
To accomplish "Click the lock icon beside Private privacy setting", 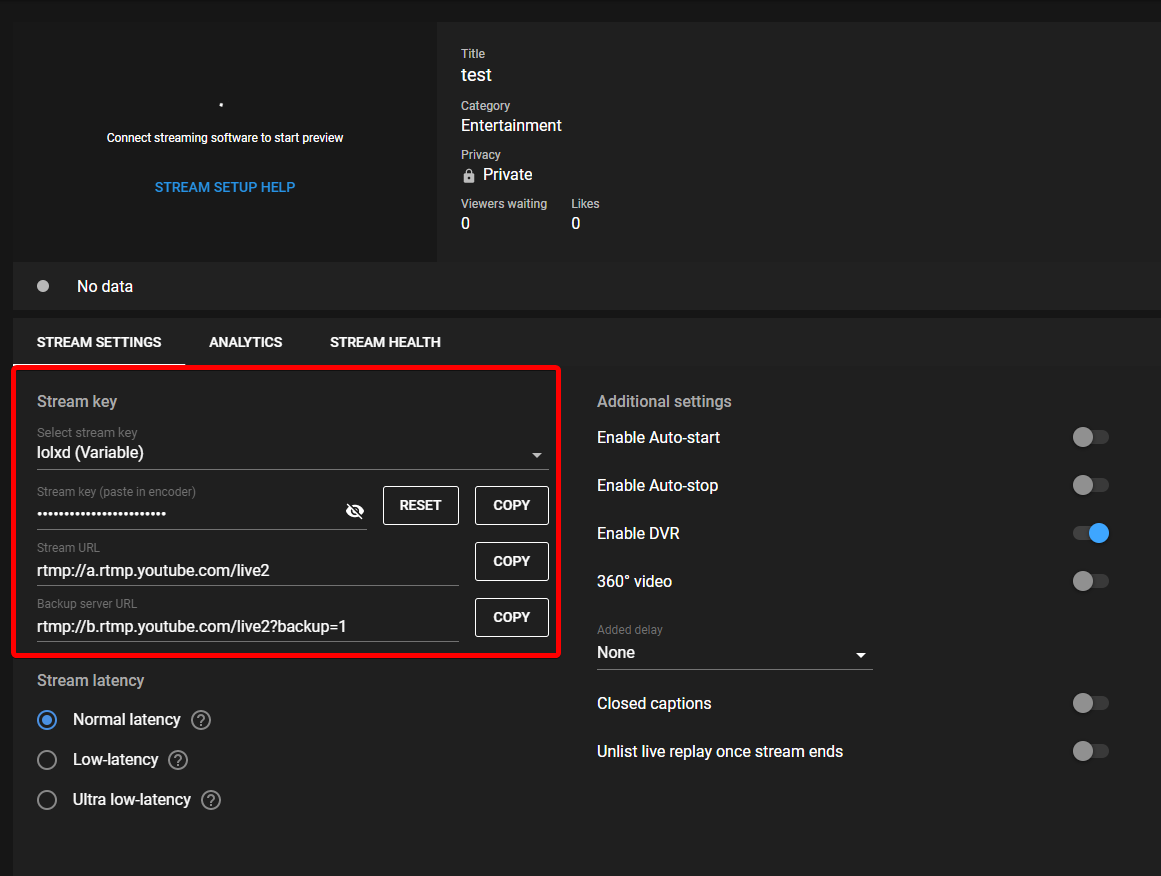I will tap(468, 175).
